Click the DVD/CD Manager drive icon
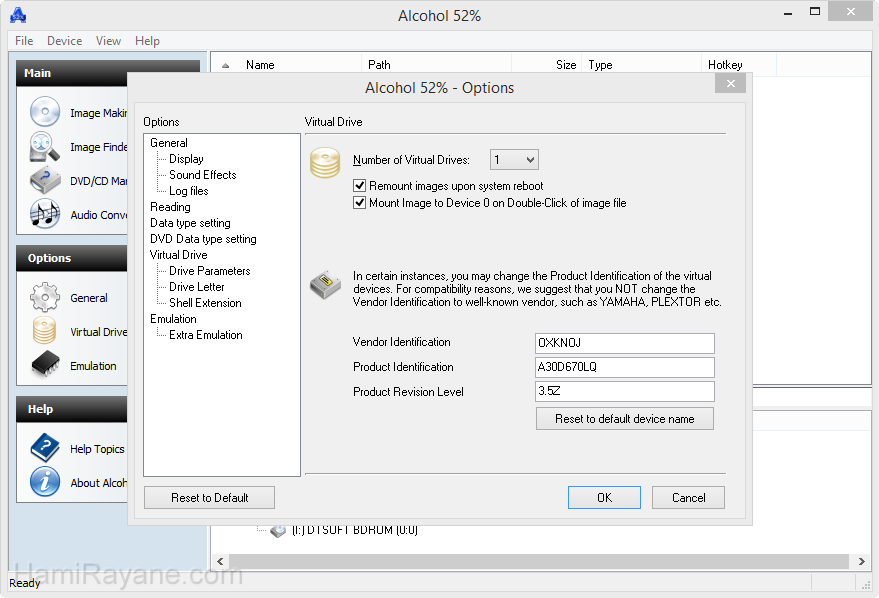The height and width of the screenshot is (598, 879). pos(45,180)
